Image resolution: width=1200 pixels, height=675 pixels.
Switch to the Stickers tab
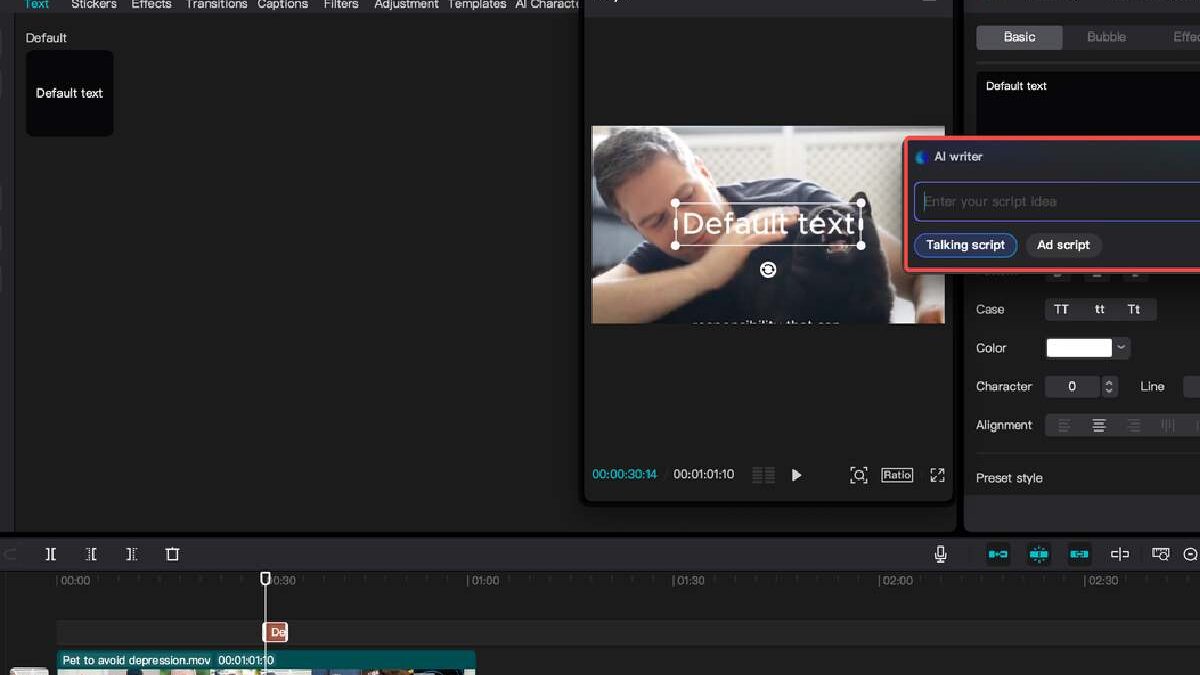tap(93, 5)
